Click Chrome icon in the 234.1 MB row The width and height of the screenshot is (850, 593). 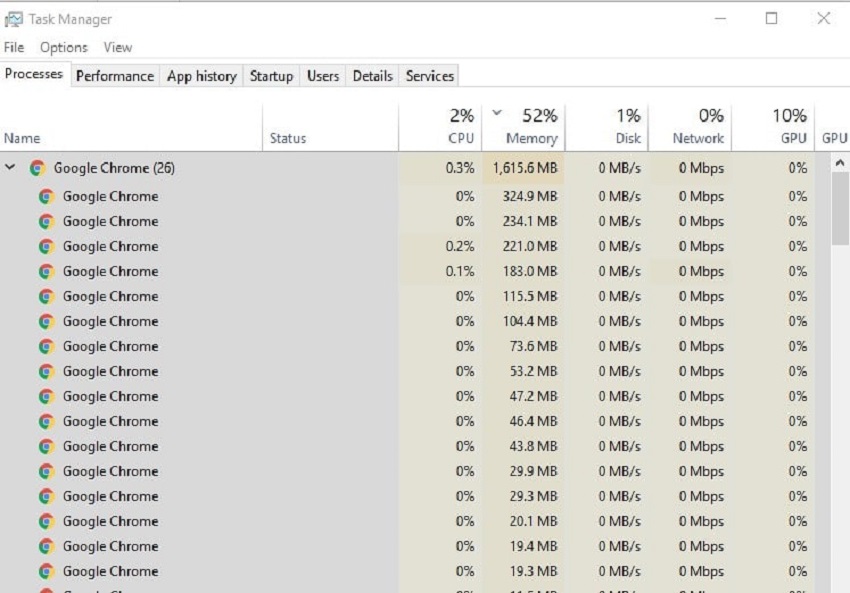click(x=46, y=221)
